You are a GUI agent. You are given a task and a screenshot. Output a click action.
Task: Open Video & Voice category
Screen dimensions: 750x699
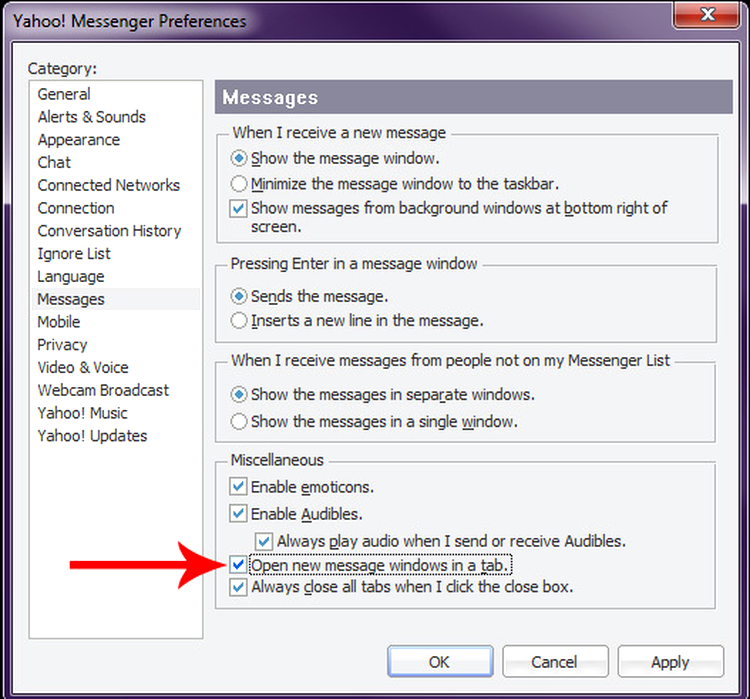coord(83,367)
